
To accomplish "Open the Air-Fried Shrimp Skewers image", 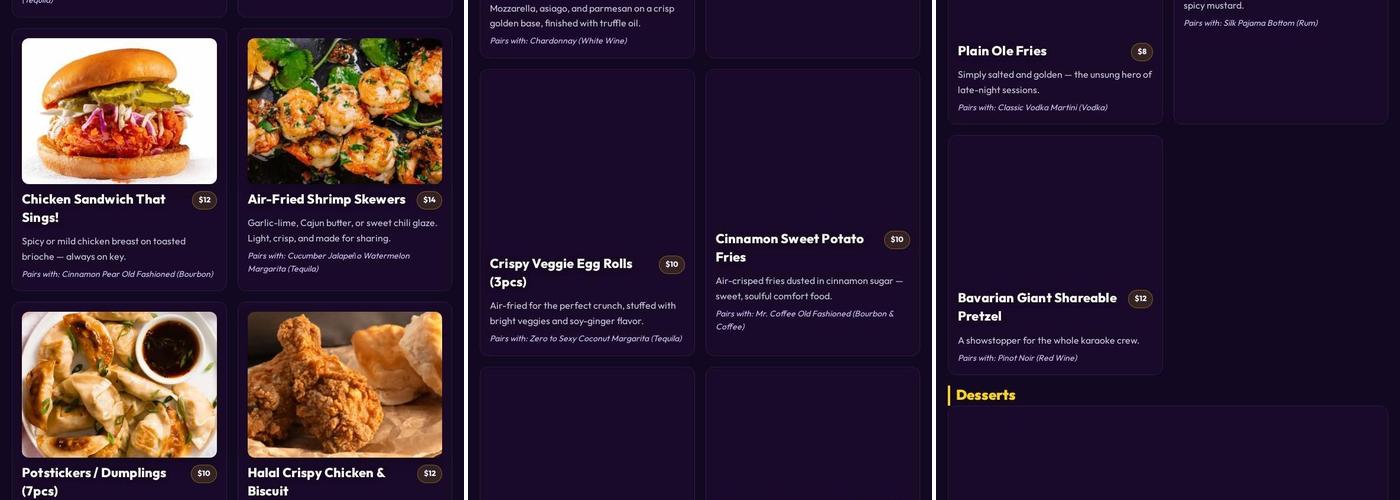I will tap(345, 111).
